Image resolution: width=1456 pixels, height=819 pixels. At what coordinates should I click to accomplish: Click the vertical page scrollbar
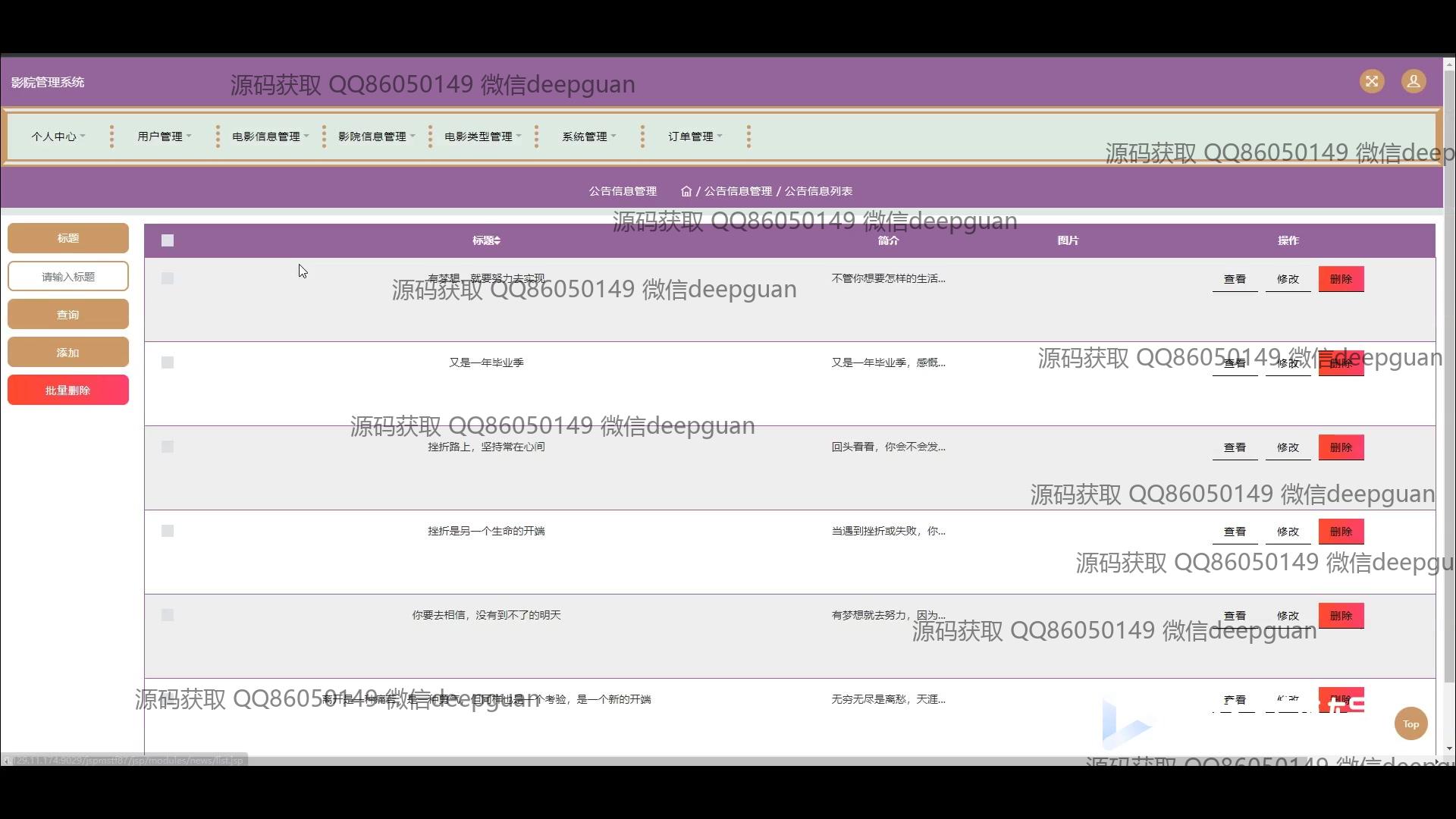1449,377
